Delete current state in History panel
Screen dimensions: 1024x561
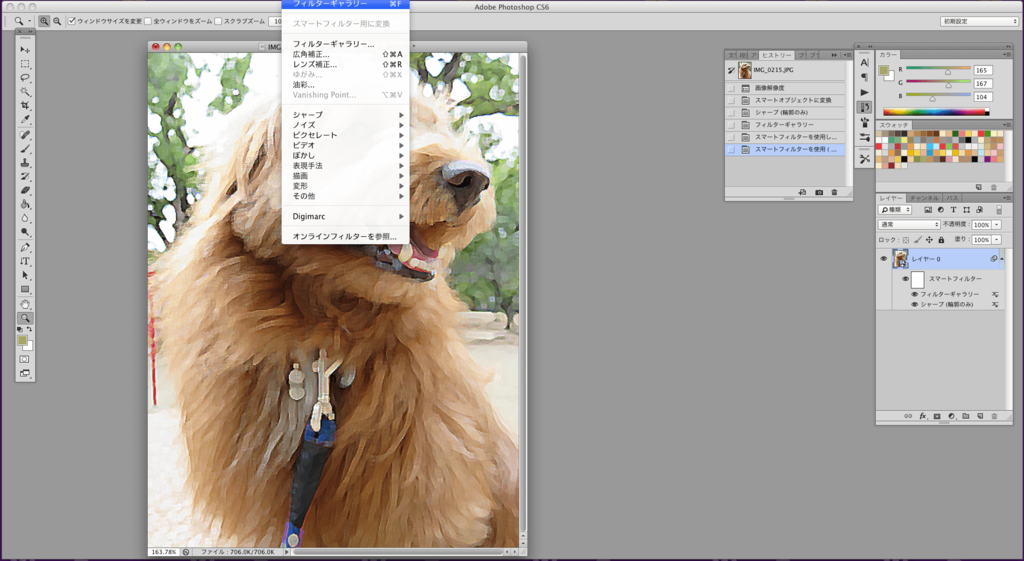tap(834, 193)
